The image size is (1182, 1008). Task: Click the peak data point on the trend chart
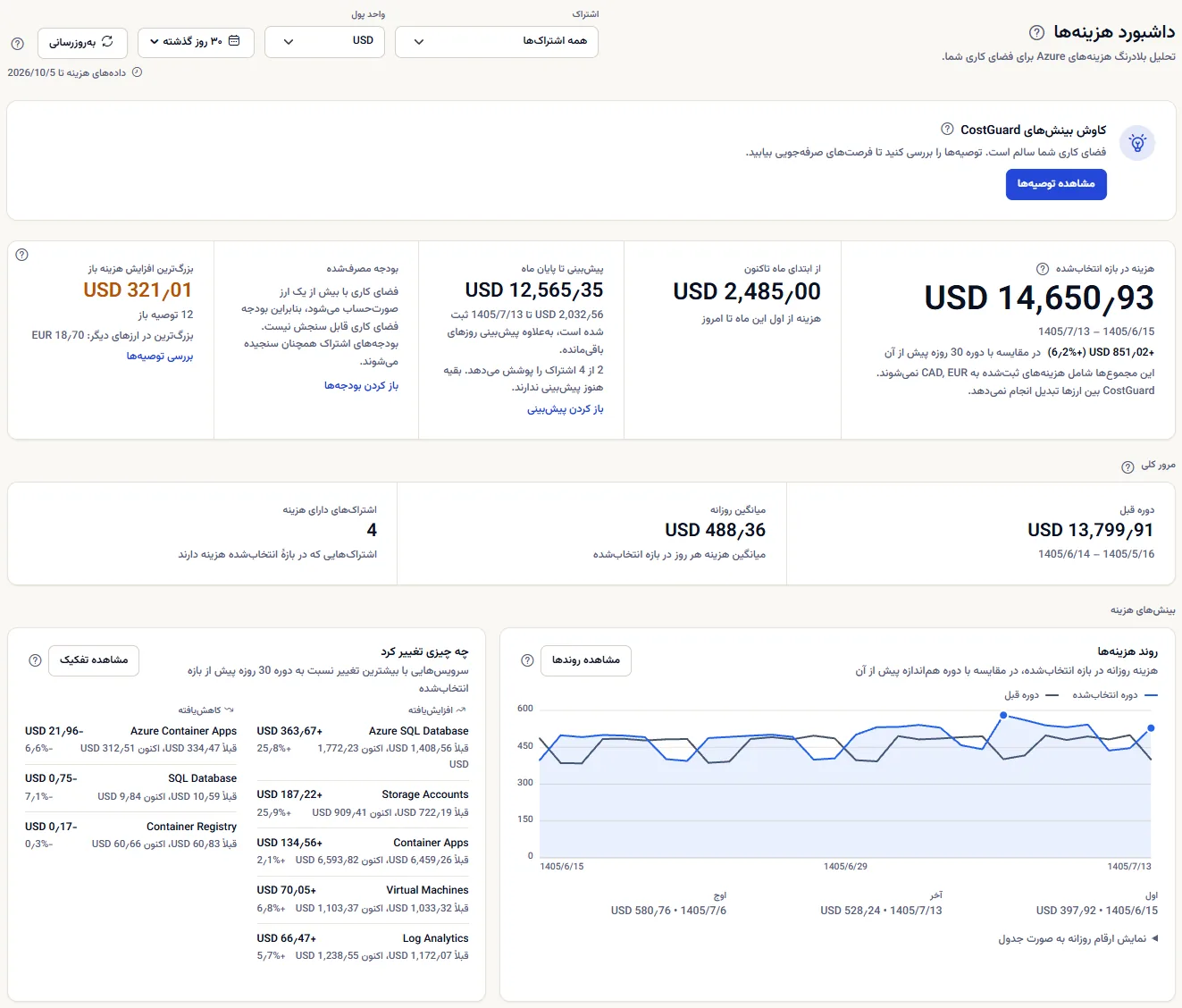pyautogui.click(x=1003, y=715)
